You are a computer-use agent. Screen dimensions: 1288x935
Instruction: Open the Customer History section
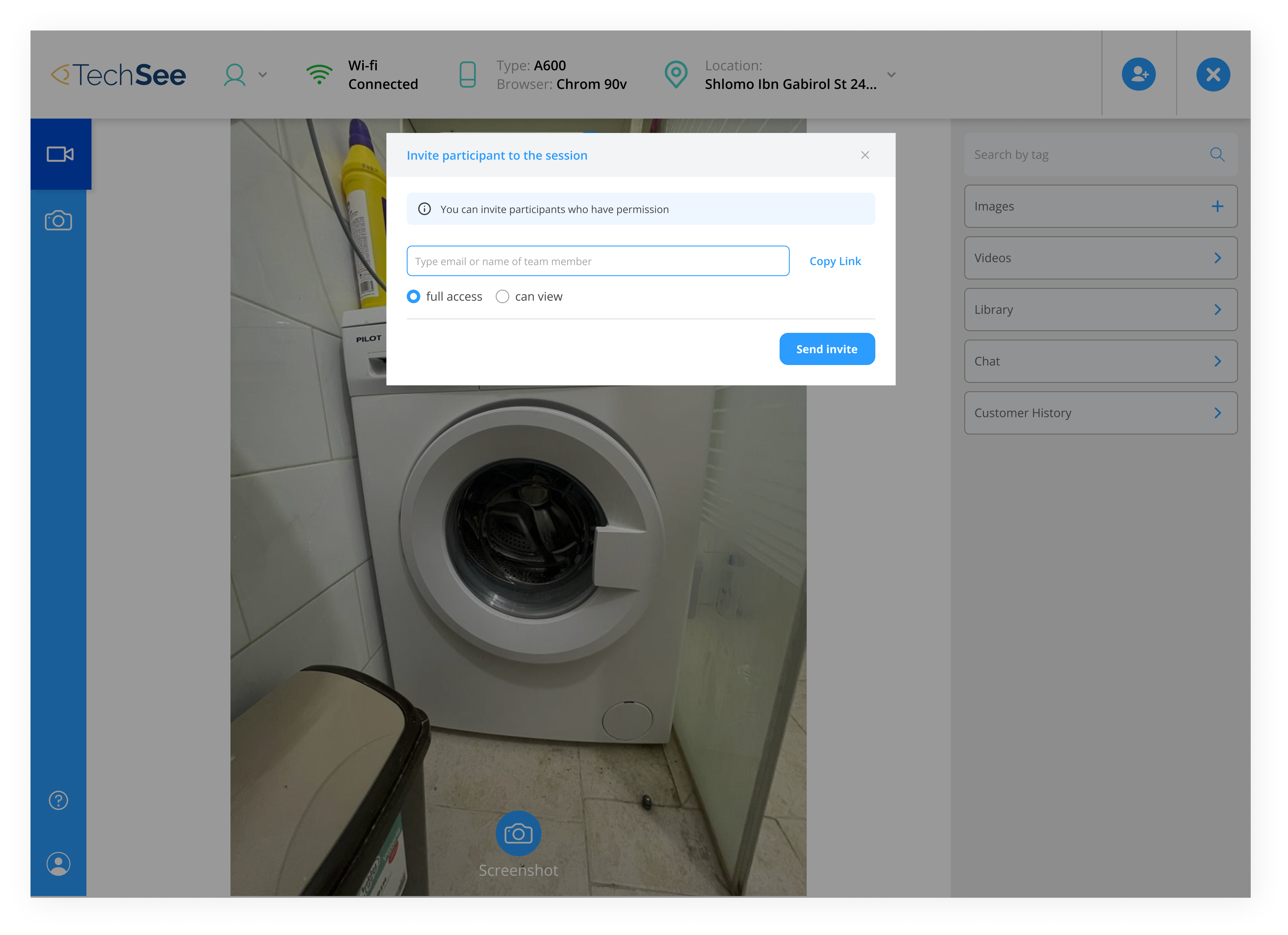tap(1101, 413)
